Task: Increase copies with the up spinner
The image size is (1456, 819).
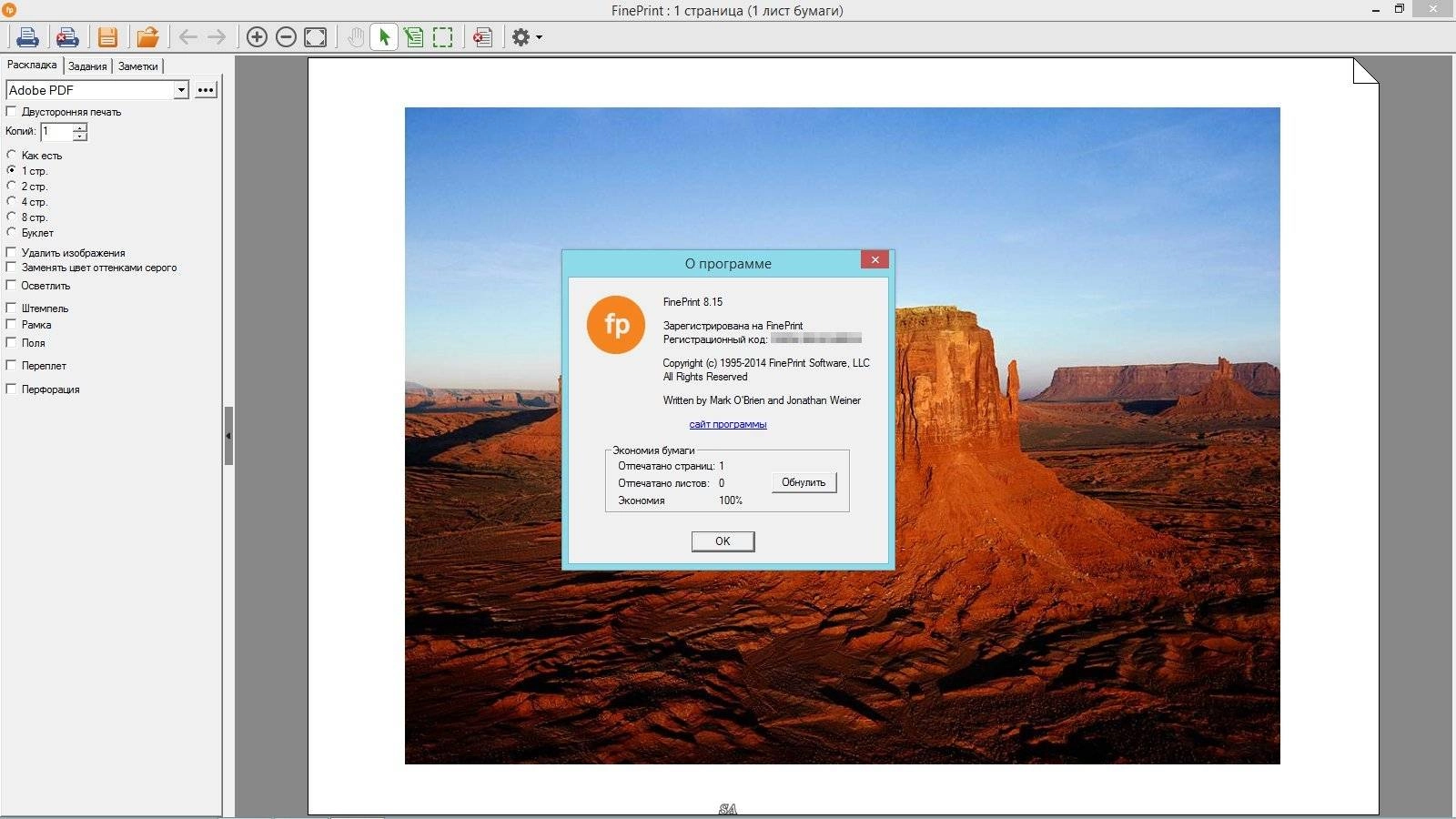Action: pyautogui.click(x=80, y=127)
